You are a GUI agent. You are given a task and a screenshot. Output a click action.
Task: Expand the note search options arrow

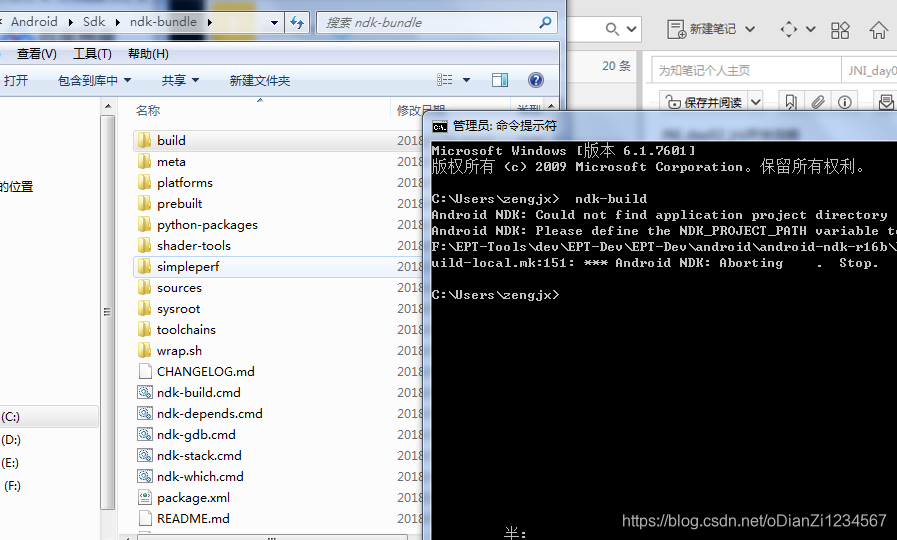click(x=632, y=29)
